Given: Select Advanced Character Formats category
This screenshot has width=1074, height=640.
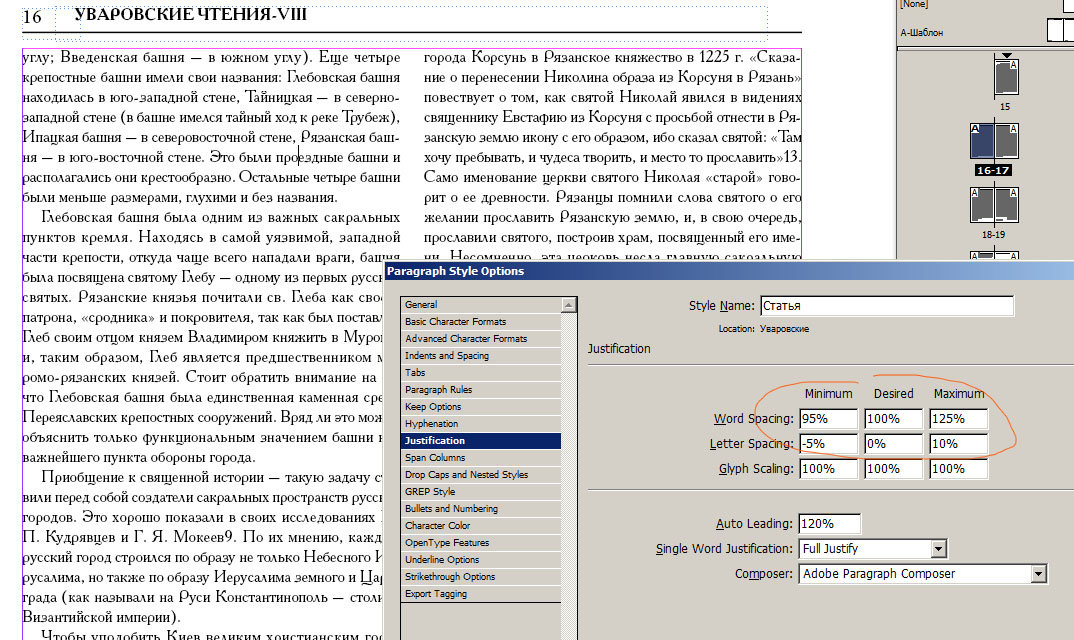Looking at the screenshot, I should click(481, 339).
